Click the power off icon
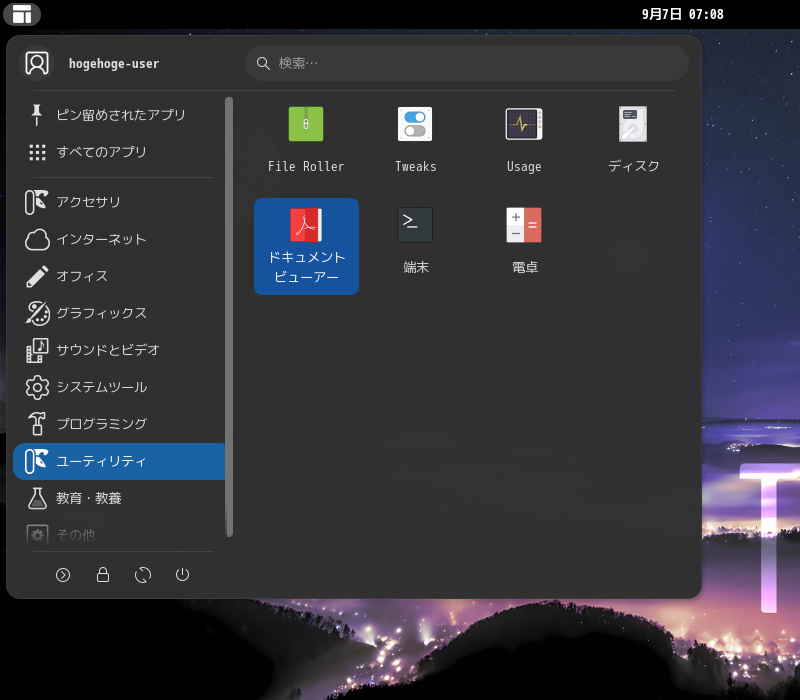800x700 pixels. (183, 575)
